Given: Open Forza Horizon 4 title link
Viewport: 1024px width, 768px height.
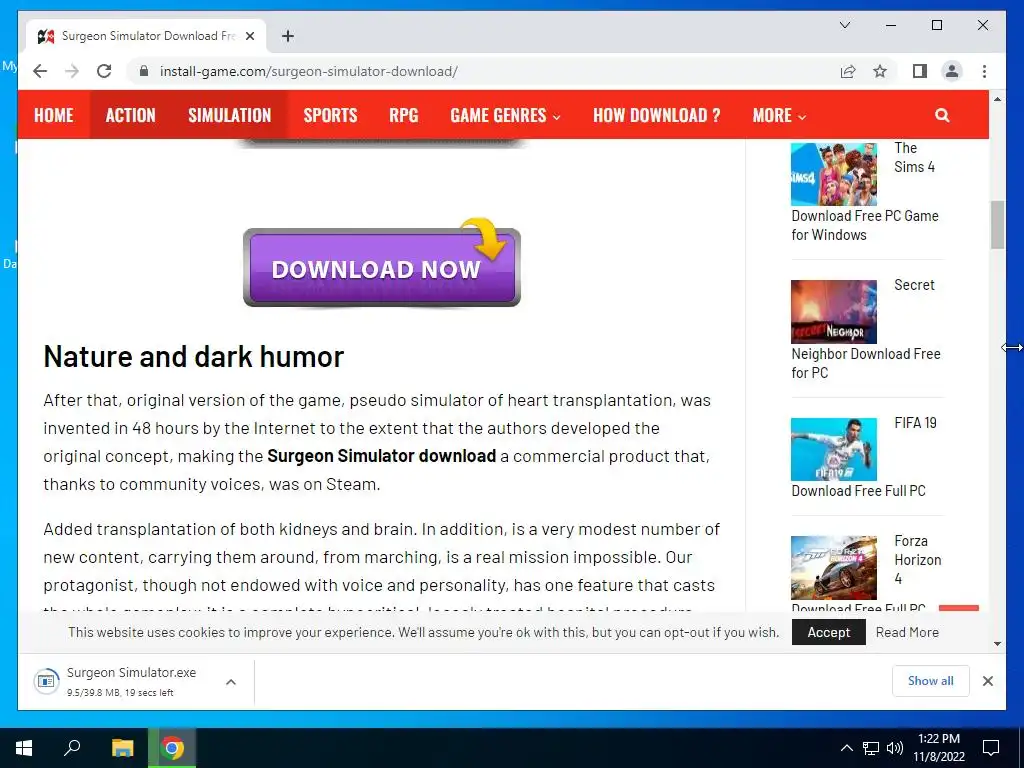Looking at the screenshot, I should [x=918, y=560].
